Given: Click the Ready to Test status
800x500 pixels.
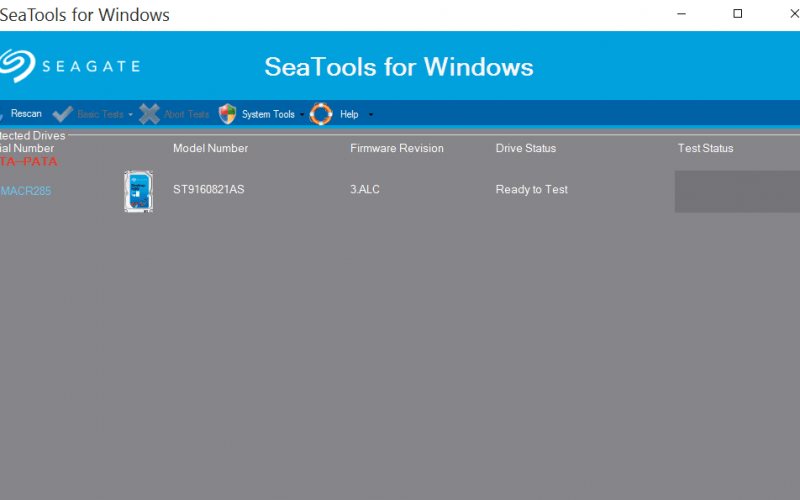Looking at the screenshot, I should click(x=532, y=189).
